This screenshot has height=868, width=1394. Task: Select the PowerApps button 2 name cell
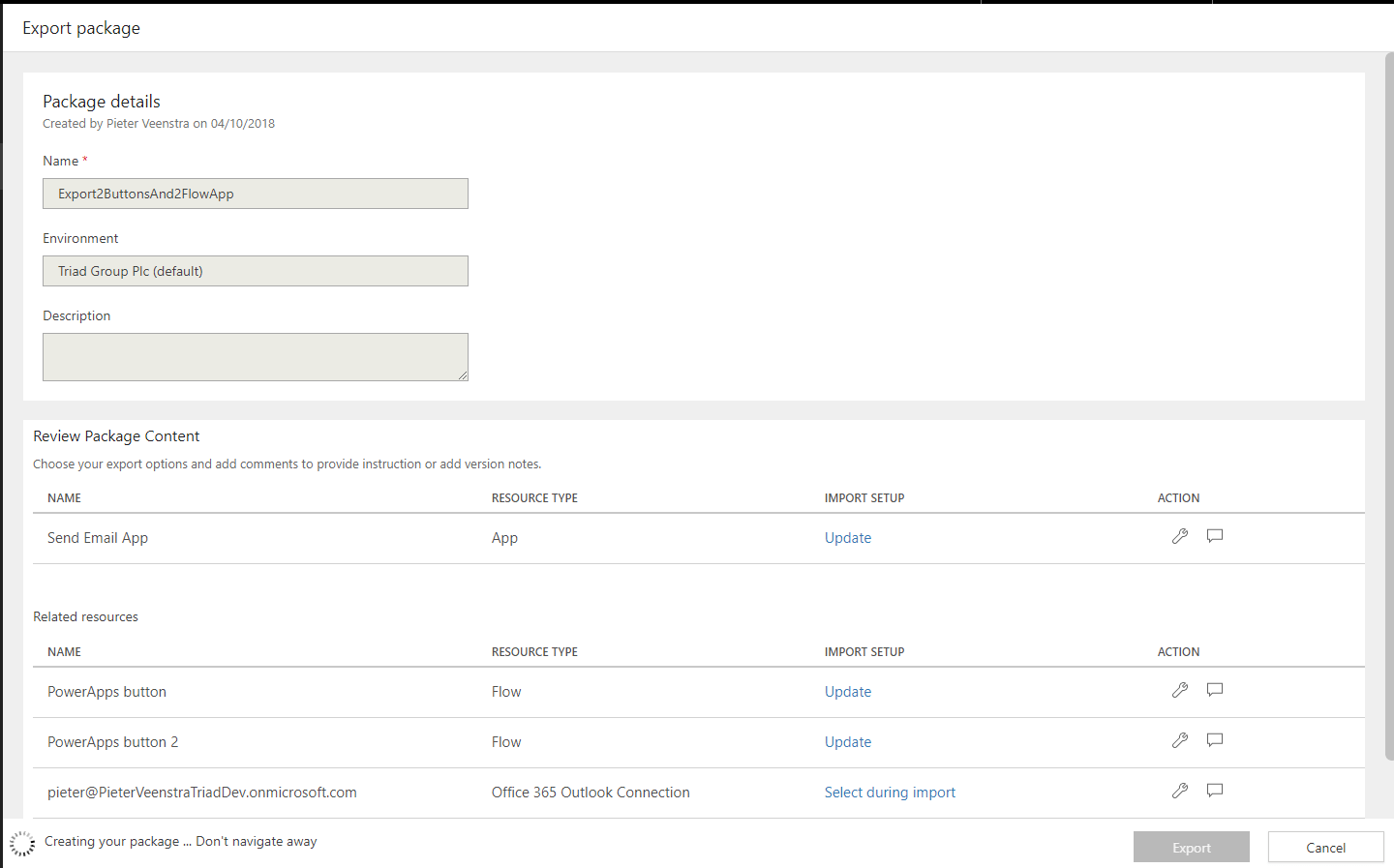point(112,742)
